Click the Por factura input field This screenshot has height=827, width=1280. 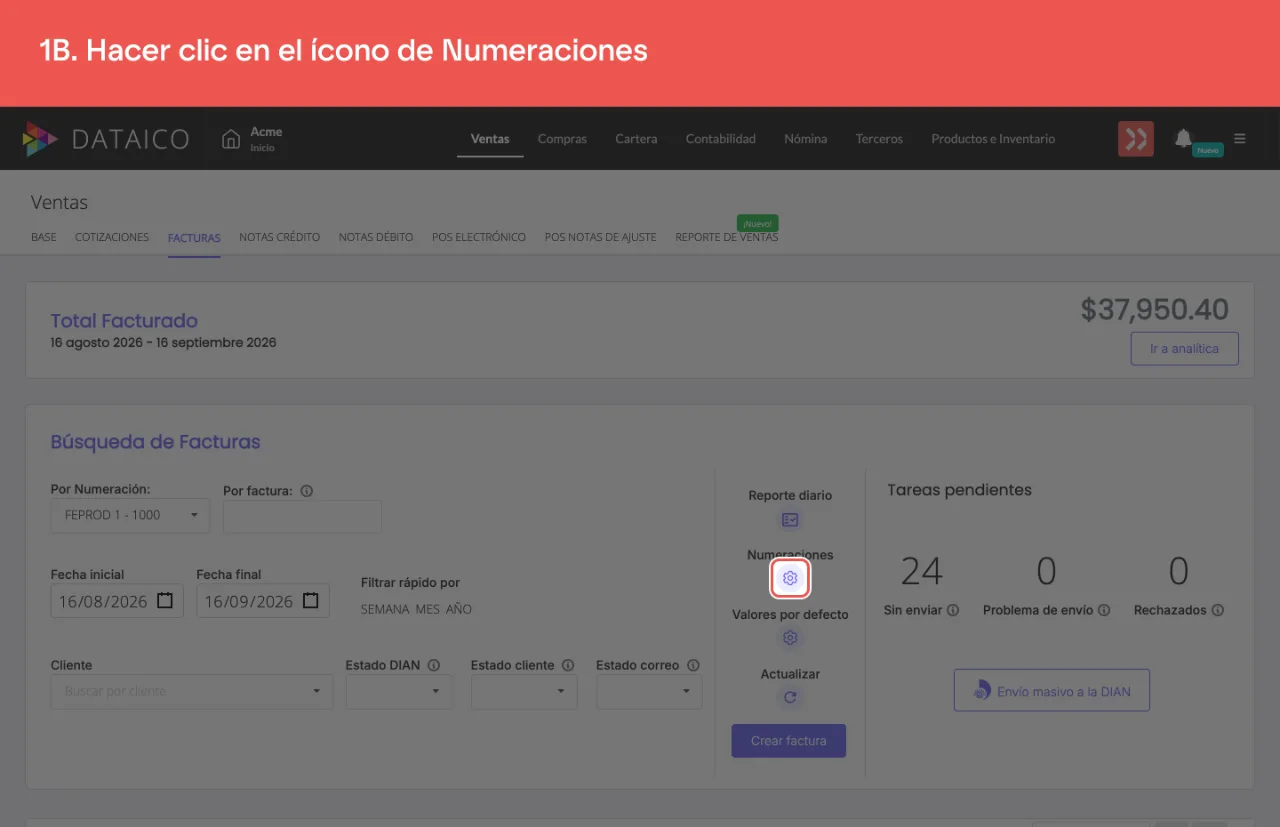[302, 517]
